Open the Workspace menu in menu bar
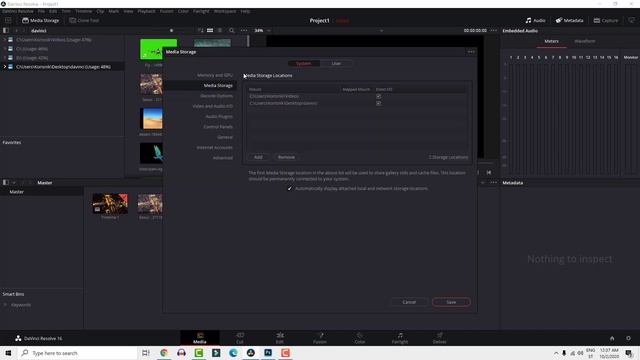The height and width of the screenshot is (360, 640). [x=224, y=11]
